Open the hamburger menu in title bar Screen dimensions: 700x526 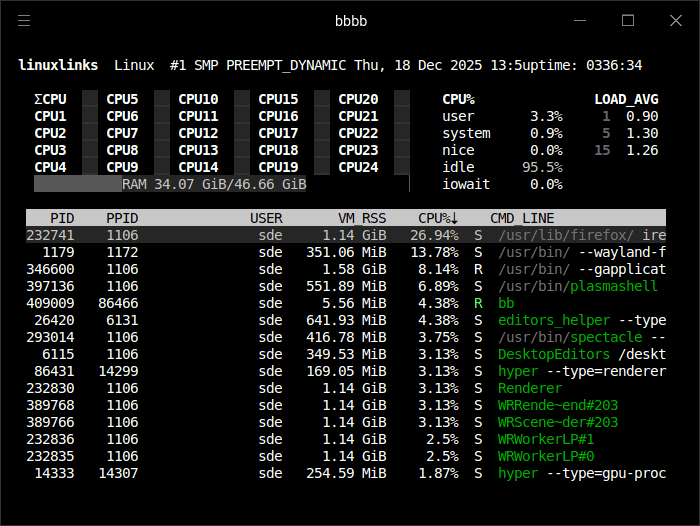point(24,20)
